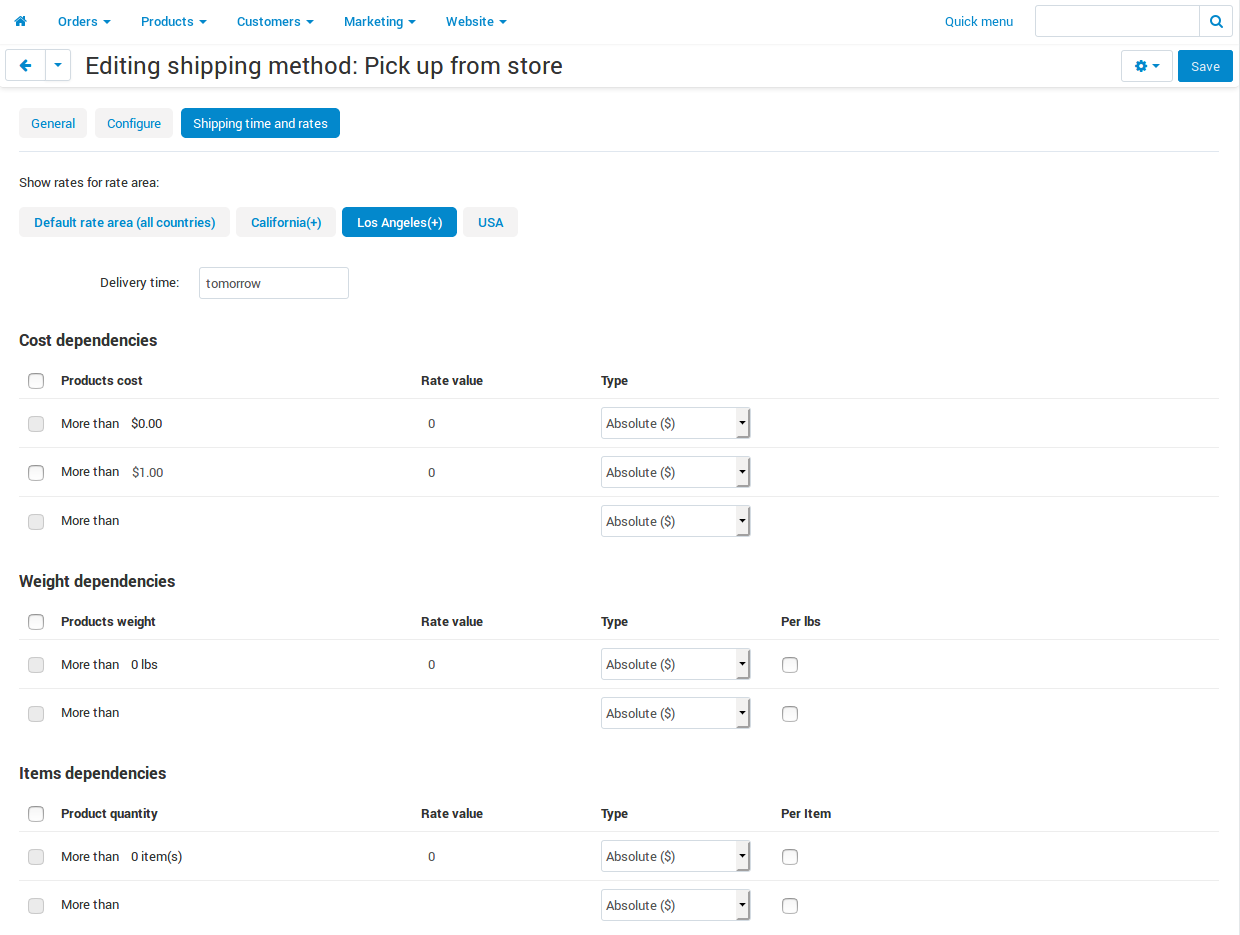Click the back arrow button
The image size is (1240, 935).
26,66
